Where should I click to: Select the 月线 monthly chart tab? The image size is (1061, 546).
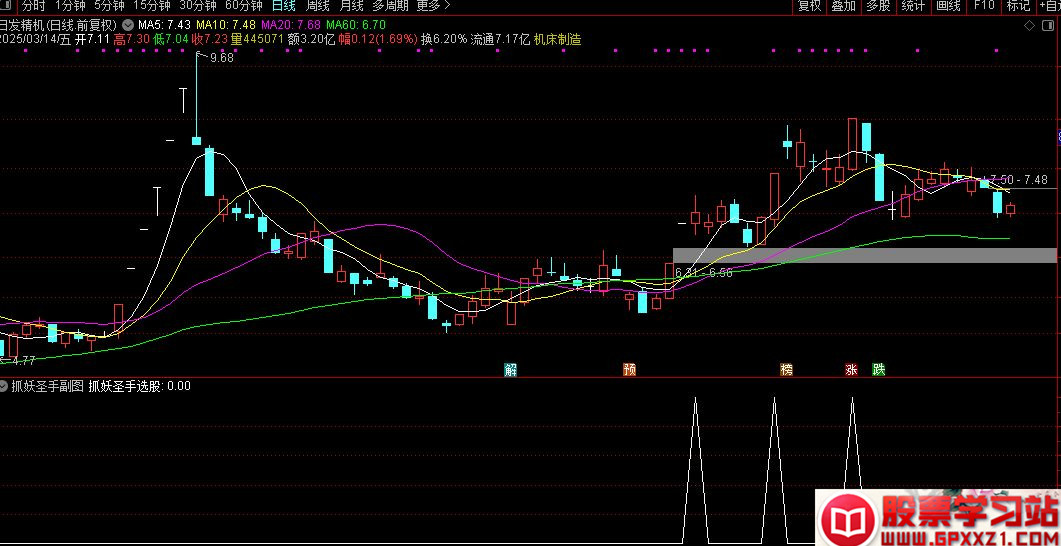click(x=351, y=6)
